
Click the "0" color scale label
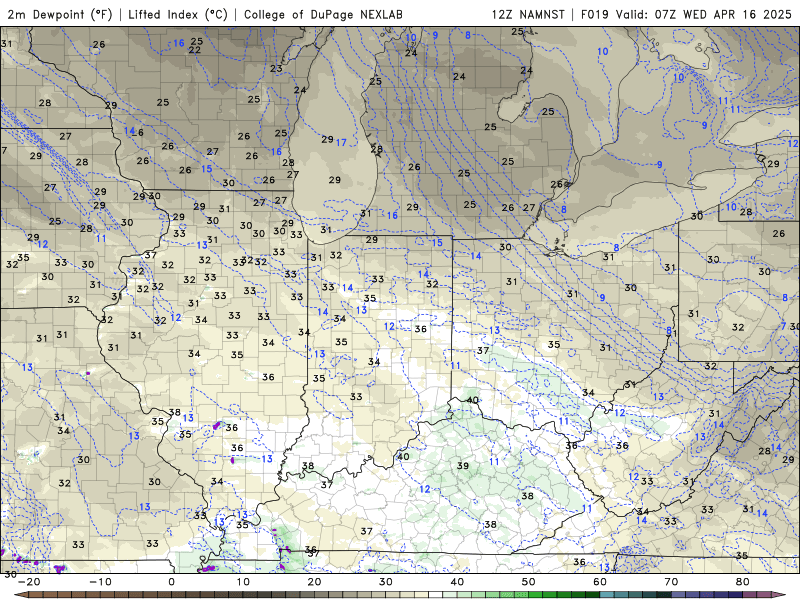point(171,582)
